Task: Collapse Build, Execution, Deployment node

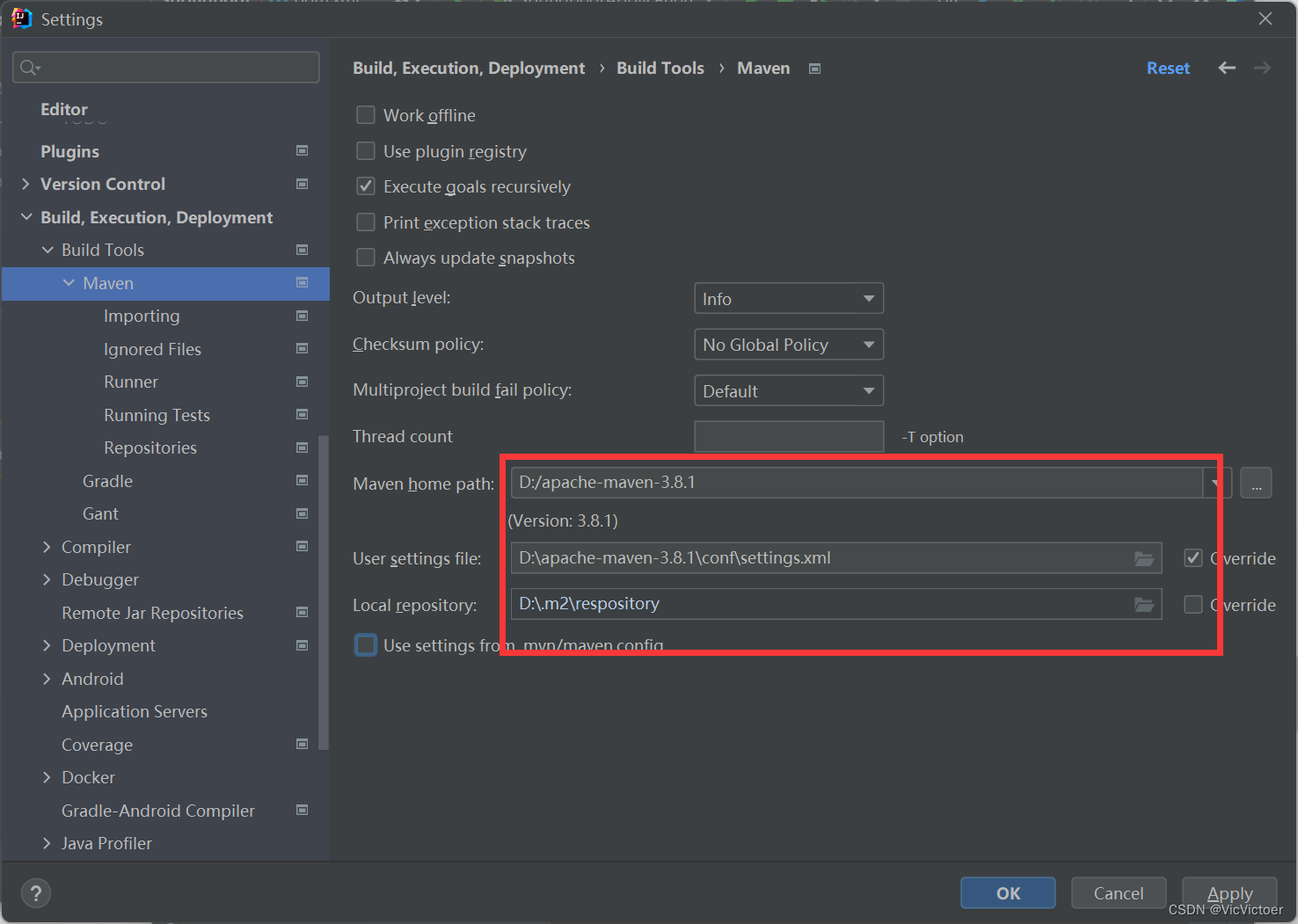Action: [26, 217]
